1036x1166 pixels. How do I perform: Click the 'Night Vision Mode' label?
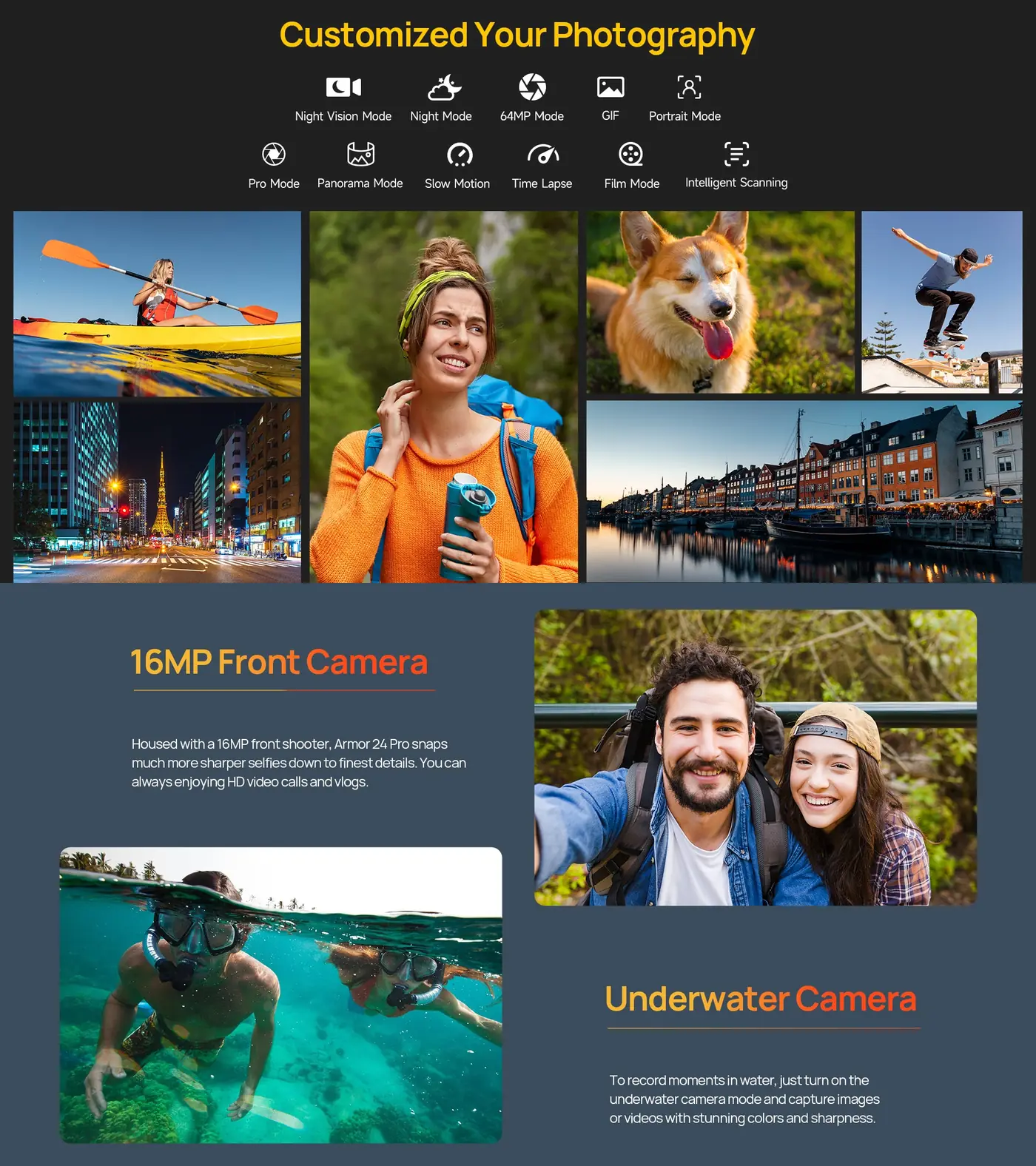click(x=343, y=116)
